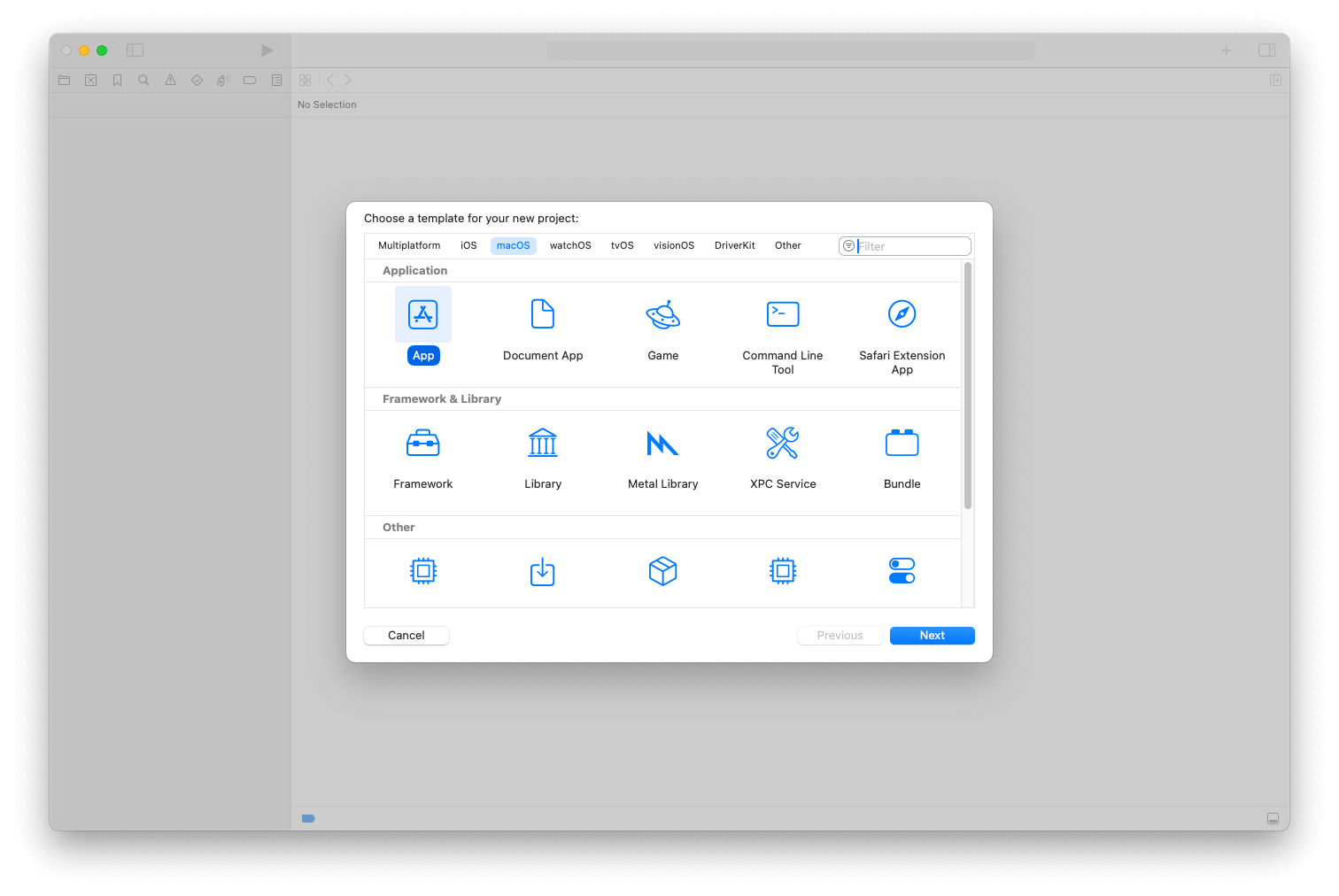
Task: Select the first chip icon under Other
Action: click(423, 571)
